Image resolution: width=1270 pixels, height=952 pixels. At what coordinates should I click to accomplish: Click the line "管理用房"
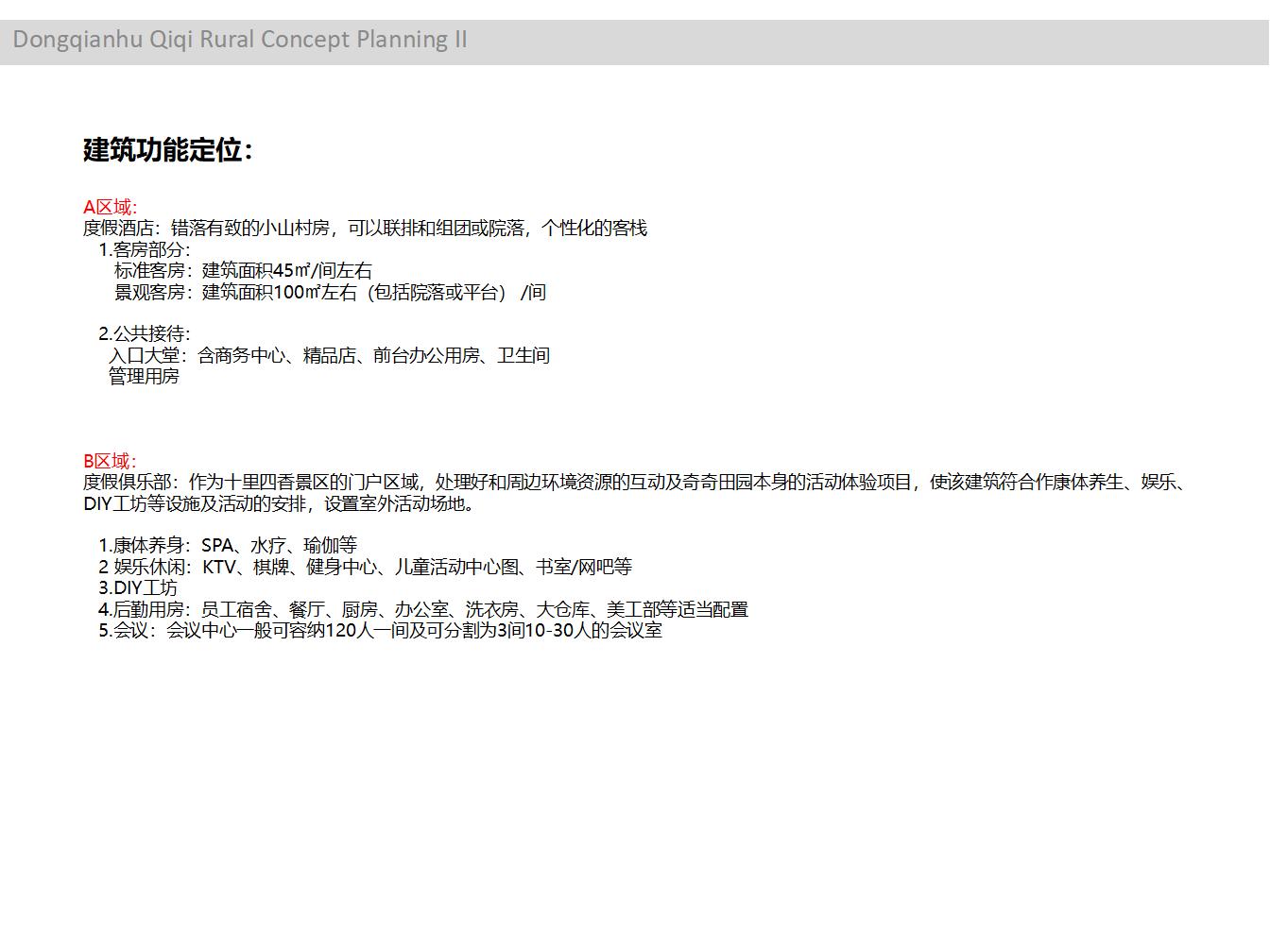(144, 376)
